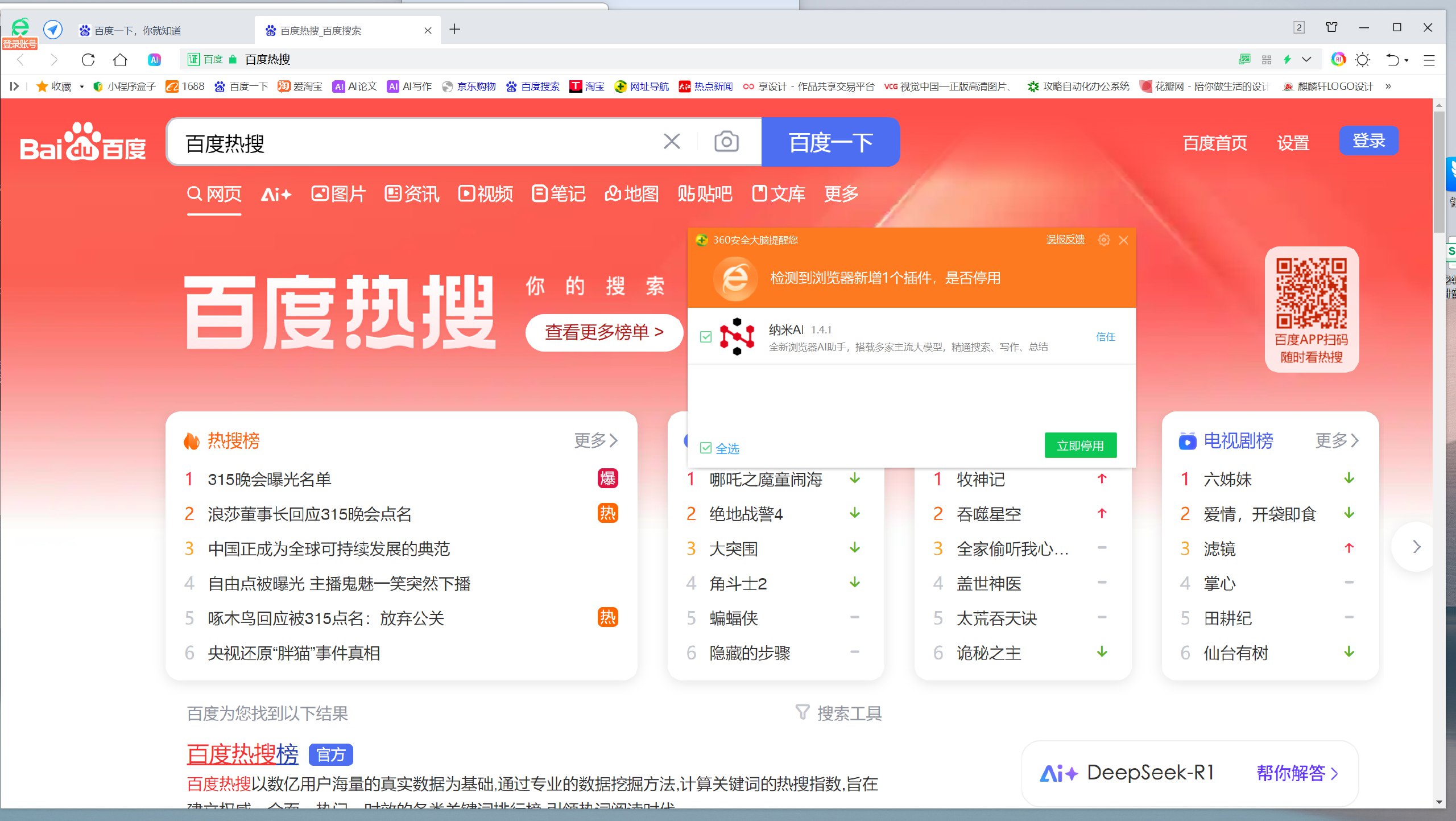
Task: Click the filter icon beside 搜索工具
Action: click(x=802, y=712)
